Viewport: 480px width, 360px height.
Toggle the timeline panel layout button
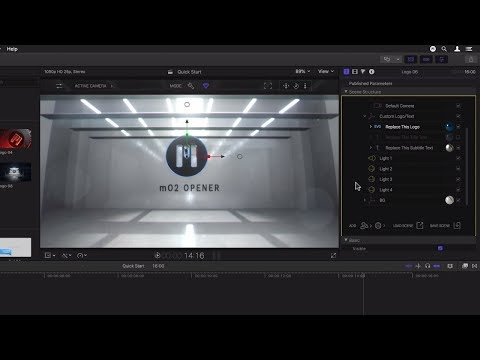pos(426,59)
